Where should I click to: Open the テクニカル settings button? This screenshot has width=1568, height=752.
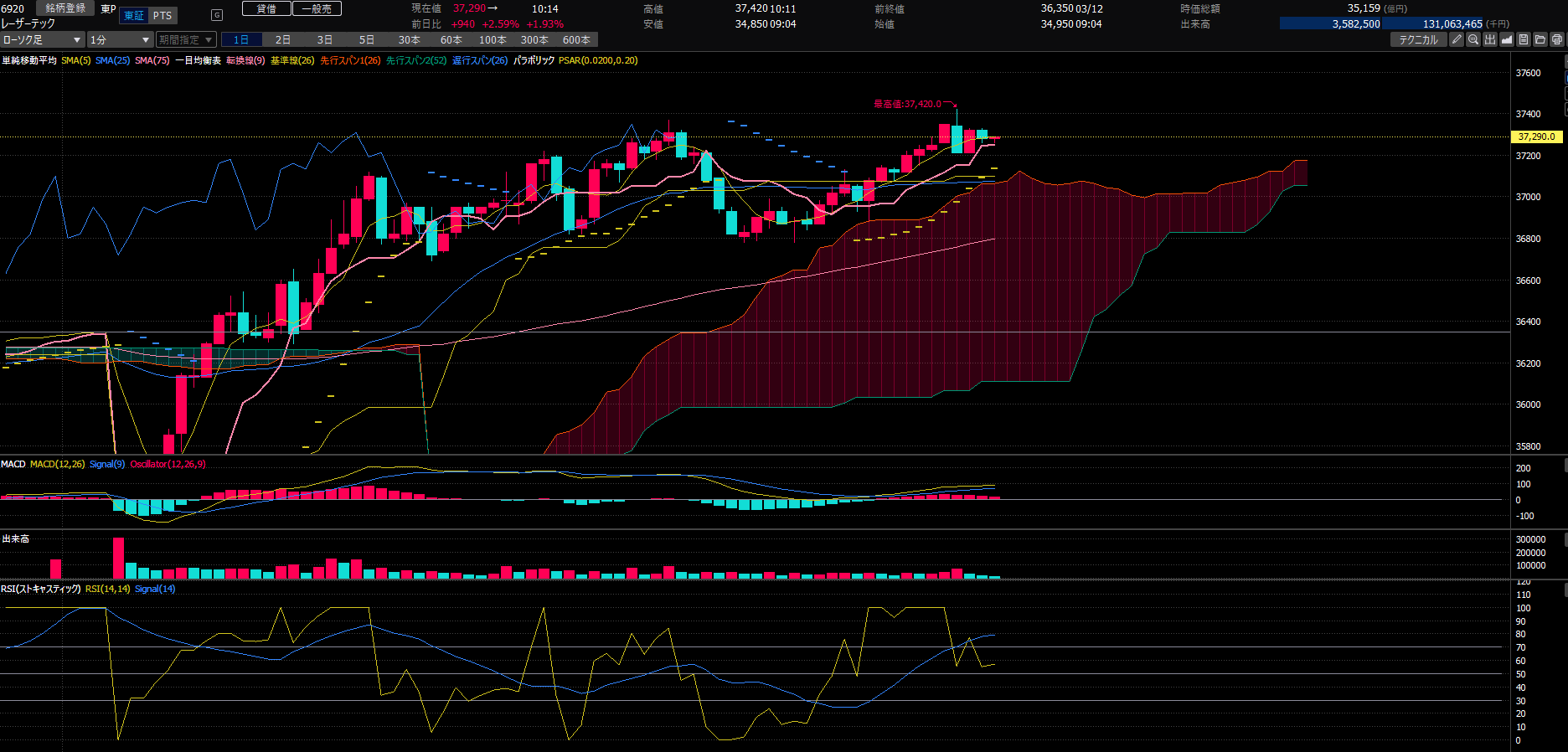1418,39
